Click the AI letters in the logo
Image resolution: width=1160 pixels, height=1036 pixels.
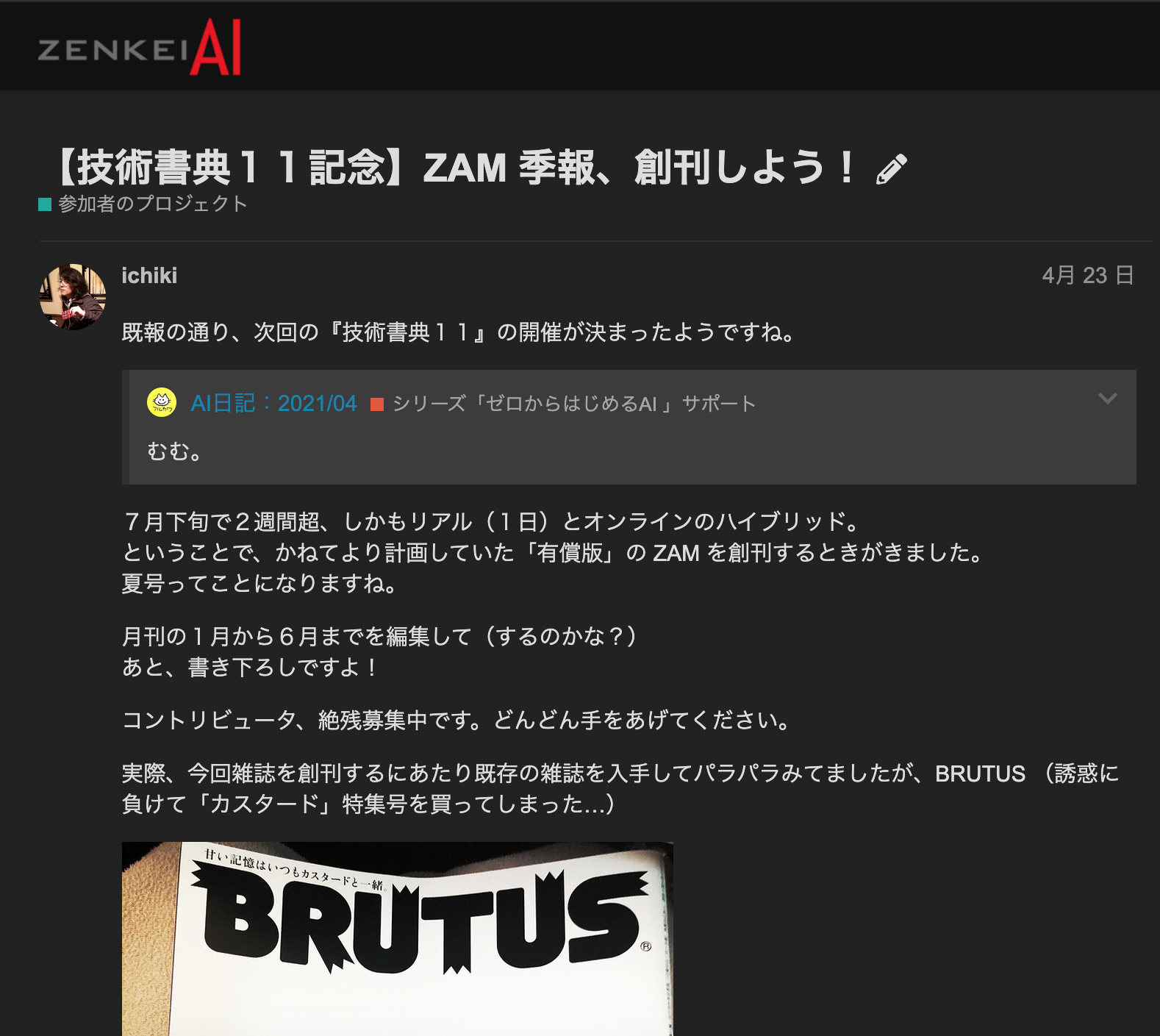pos(215,47)
